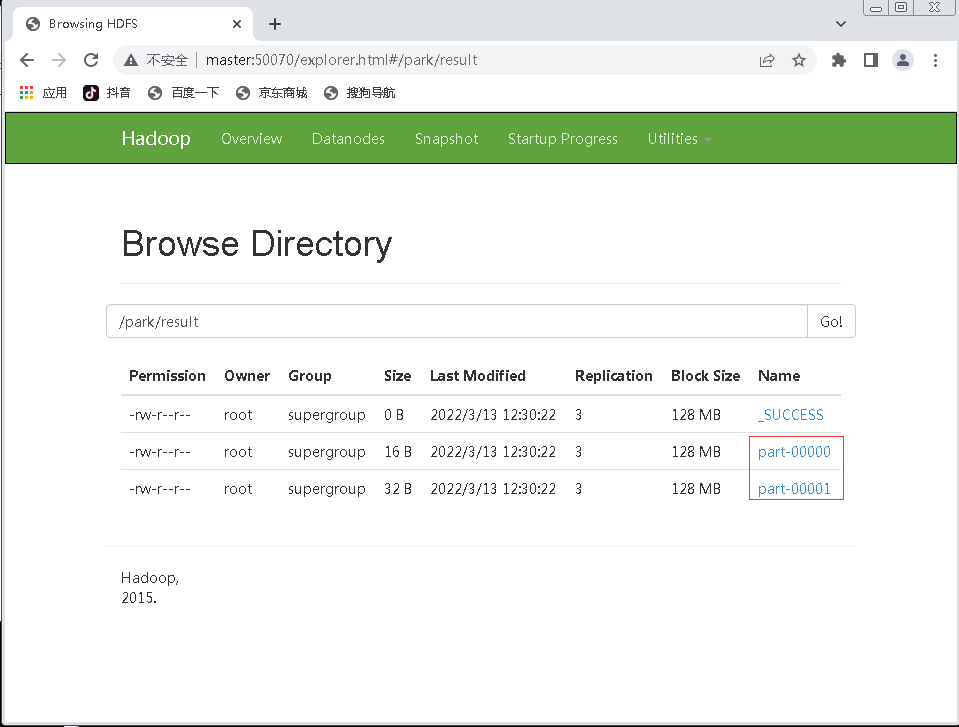959x727 pixels.
Task: Open the 百度一下 bookmark
Action: point(183,92)
